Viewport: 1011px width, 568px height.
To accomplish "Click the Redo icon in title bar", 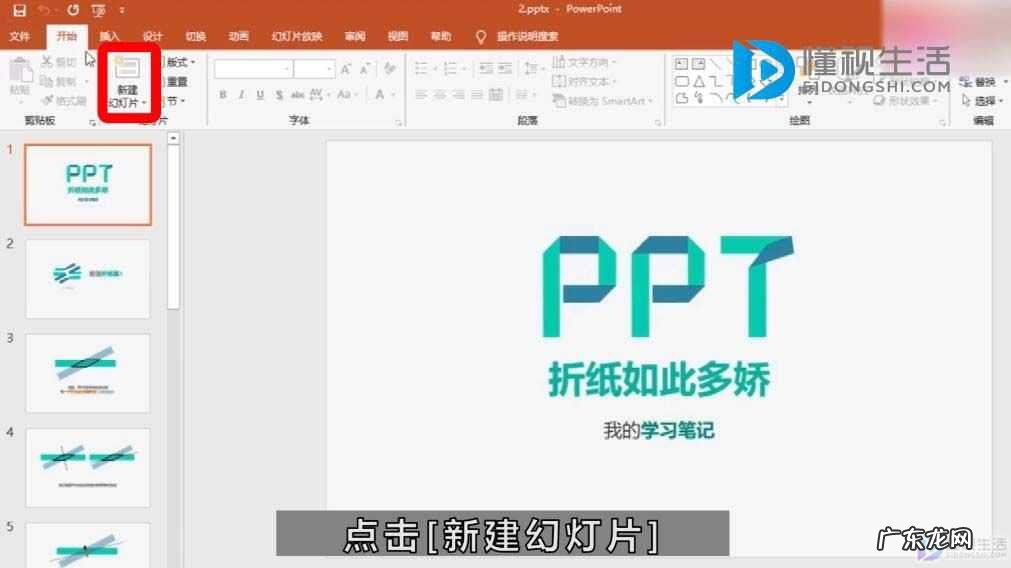I will [73, 10].
